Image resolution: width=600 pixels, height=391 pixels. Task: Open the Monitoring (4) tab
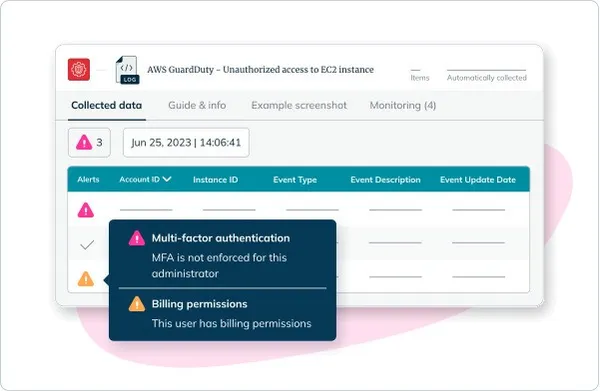403,105
